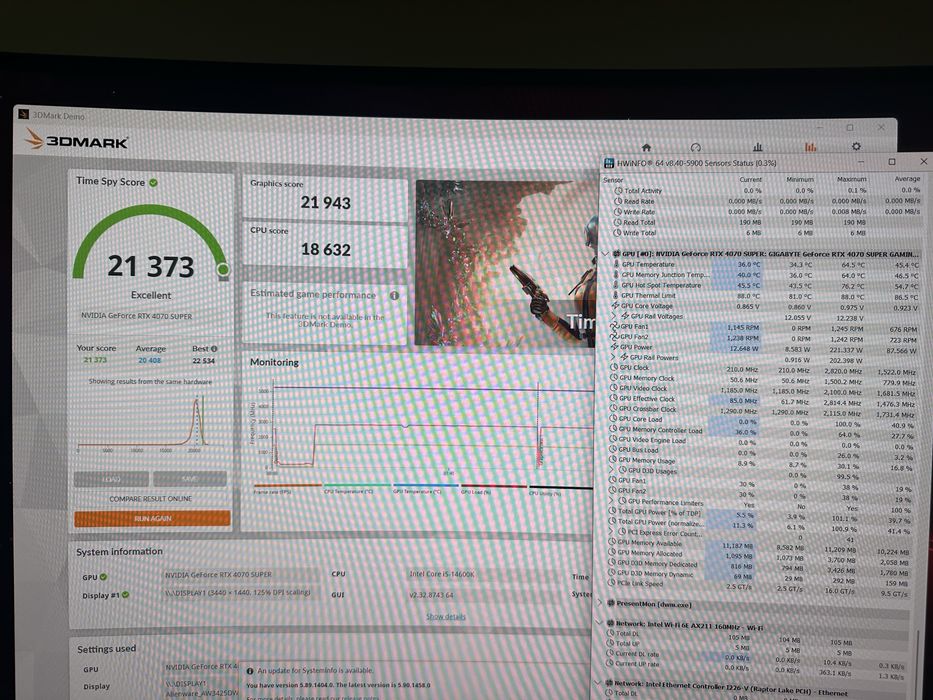Click the fan icon of GPU Fan2 1,238 RPM row
Image resolution: width=933 pixels, height=700 pixels.
click(x=615, y=336)
